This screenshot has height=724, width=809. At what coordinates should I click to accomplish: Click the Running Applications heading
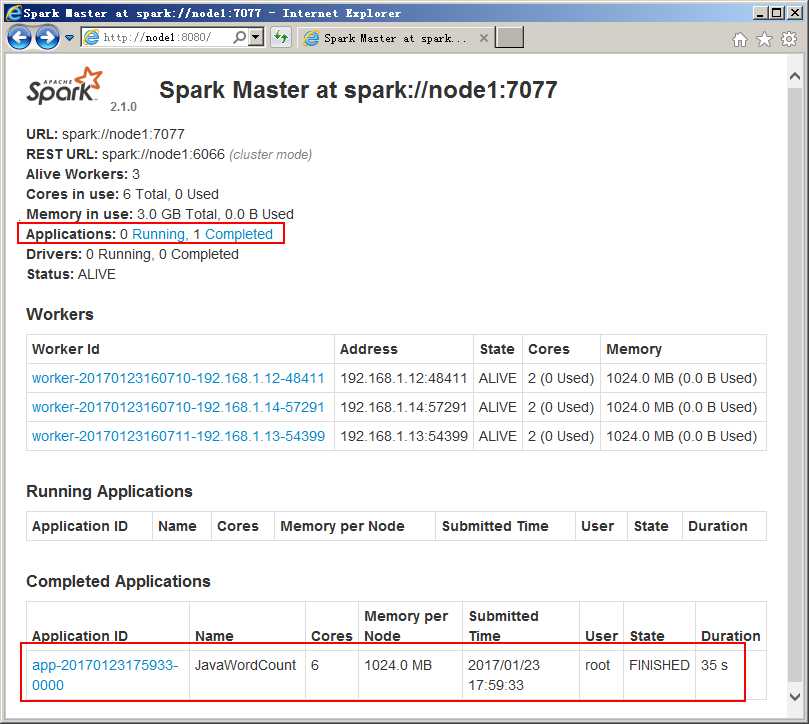pyautogui.click(x=109, y=491)
